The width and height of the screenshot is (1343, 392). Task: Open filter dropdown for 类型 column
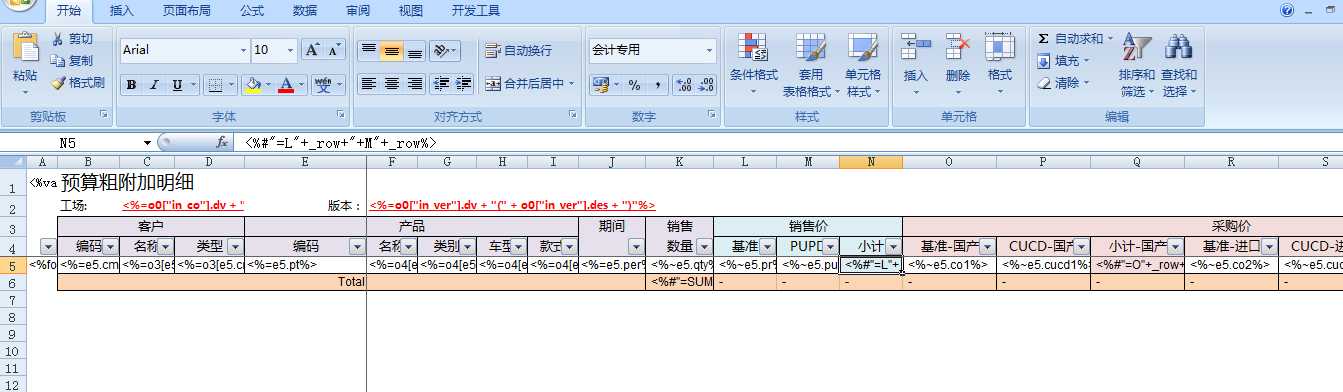tap(235, 246)
